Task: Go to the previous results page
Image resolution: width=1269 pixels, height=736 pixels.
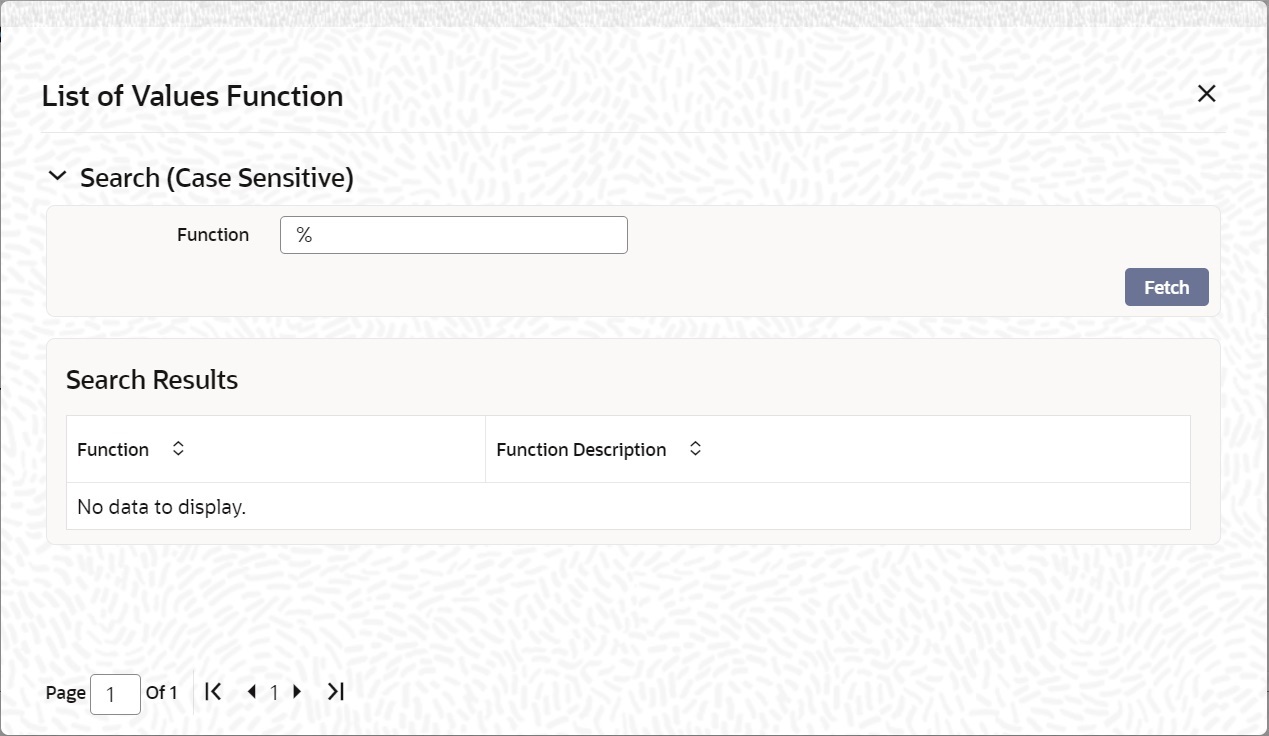Action: coord(251,691)
